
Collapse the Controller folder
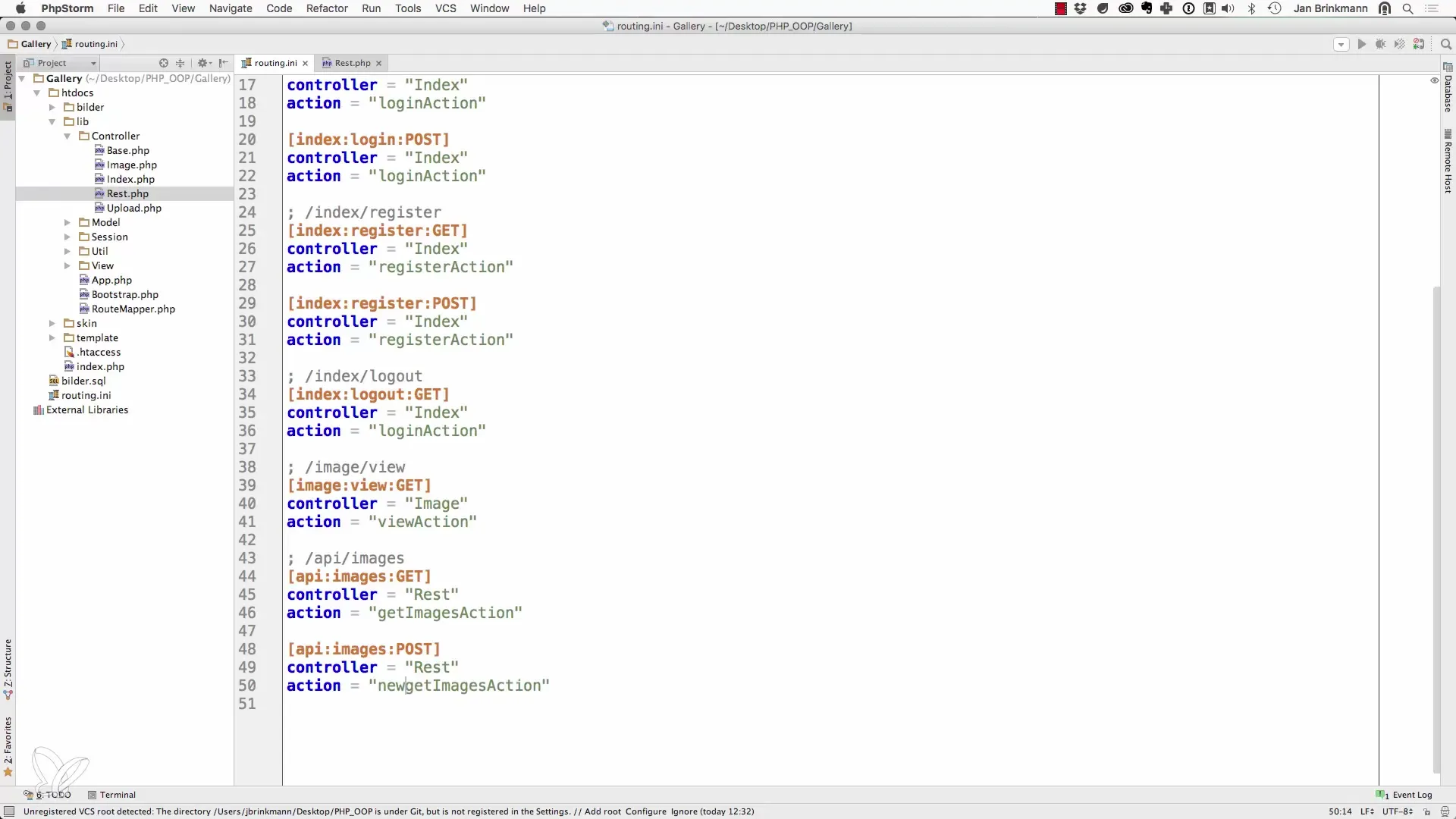click(67, 136)
